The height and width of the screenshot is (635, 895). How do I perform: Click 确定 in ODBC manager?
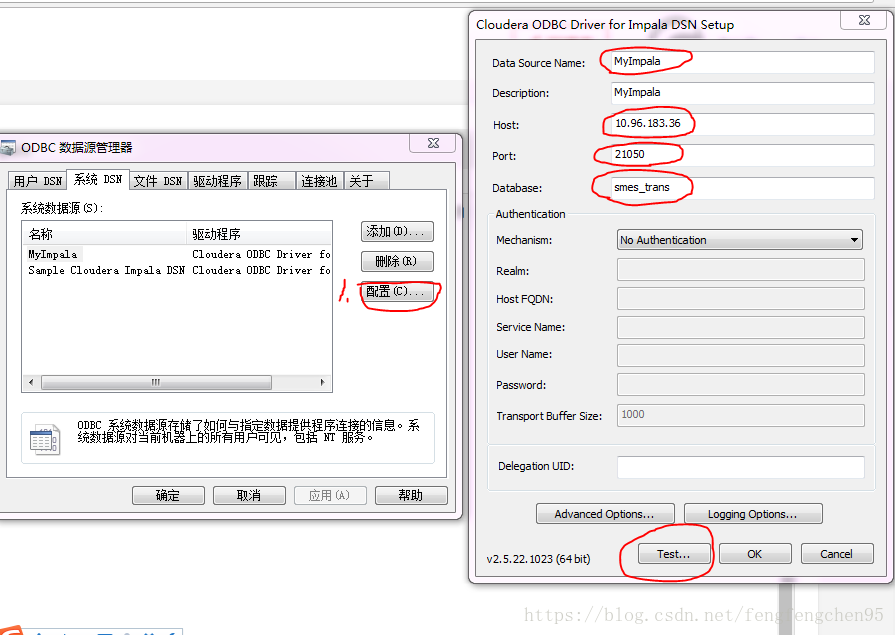point(168,495)
